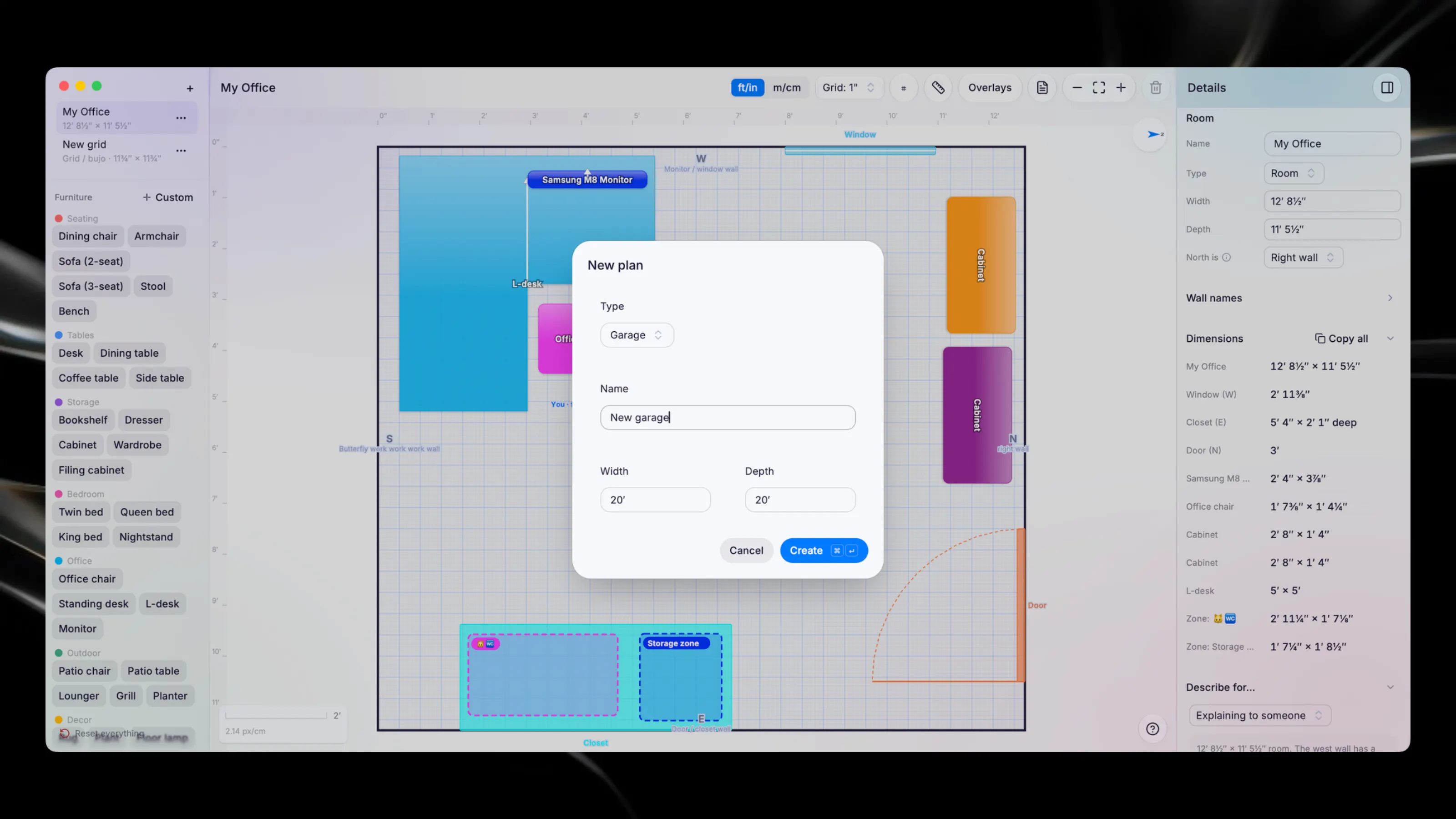Open the document notes icon
1456x819 pixels.
(1042, 88)
